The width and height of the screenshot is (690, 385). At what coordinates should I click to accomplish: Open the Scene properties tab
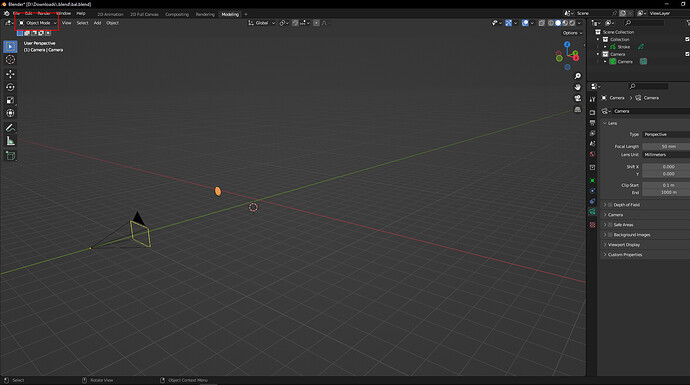(592, 143)
